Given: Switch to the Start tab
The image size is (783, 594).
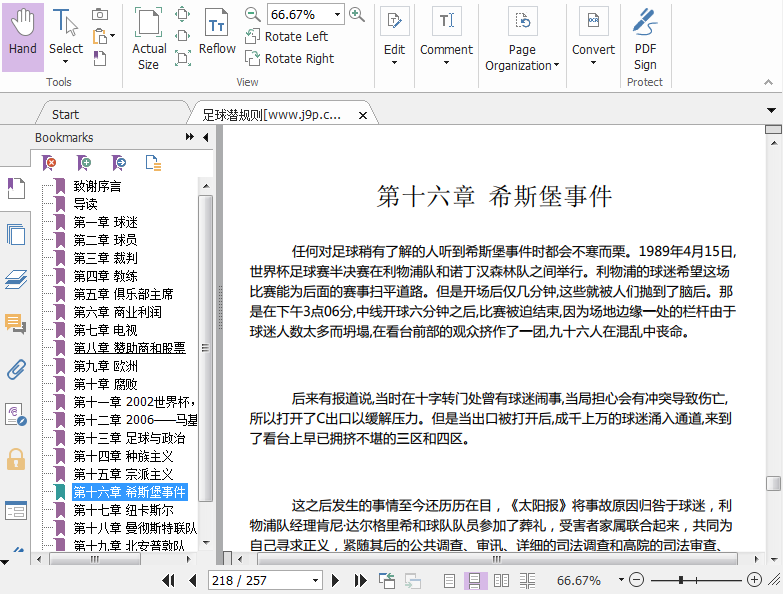Looking at the screenshot, I should click(65, 115).
